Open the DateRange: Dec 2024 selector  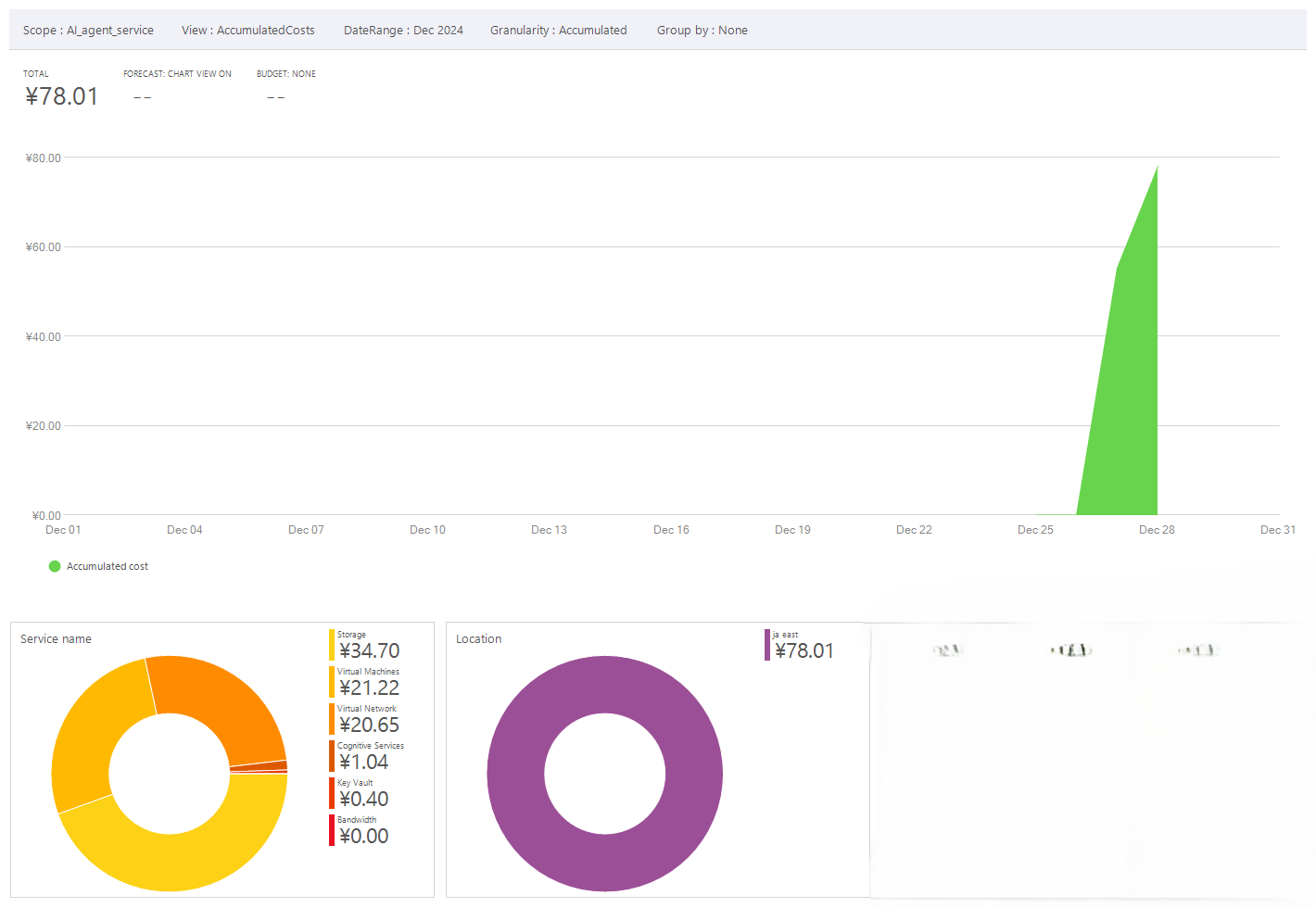coord(403,30)
